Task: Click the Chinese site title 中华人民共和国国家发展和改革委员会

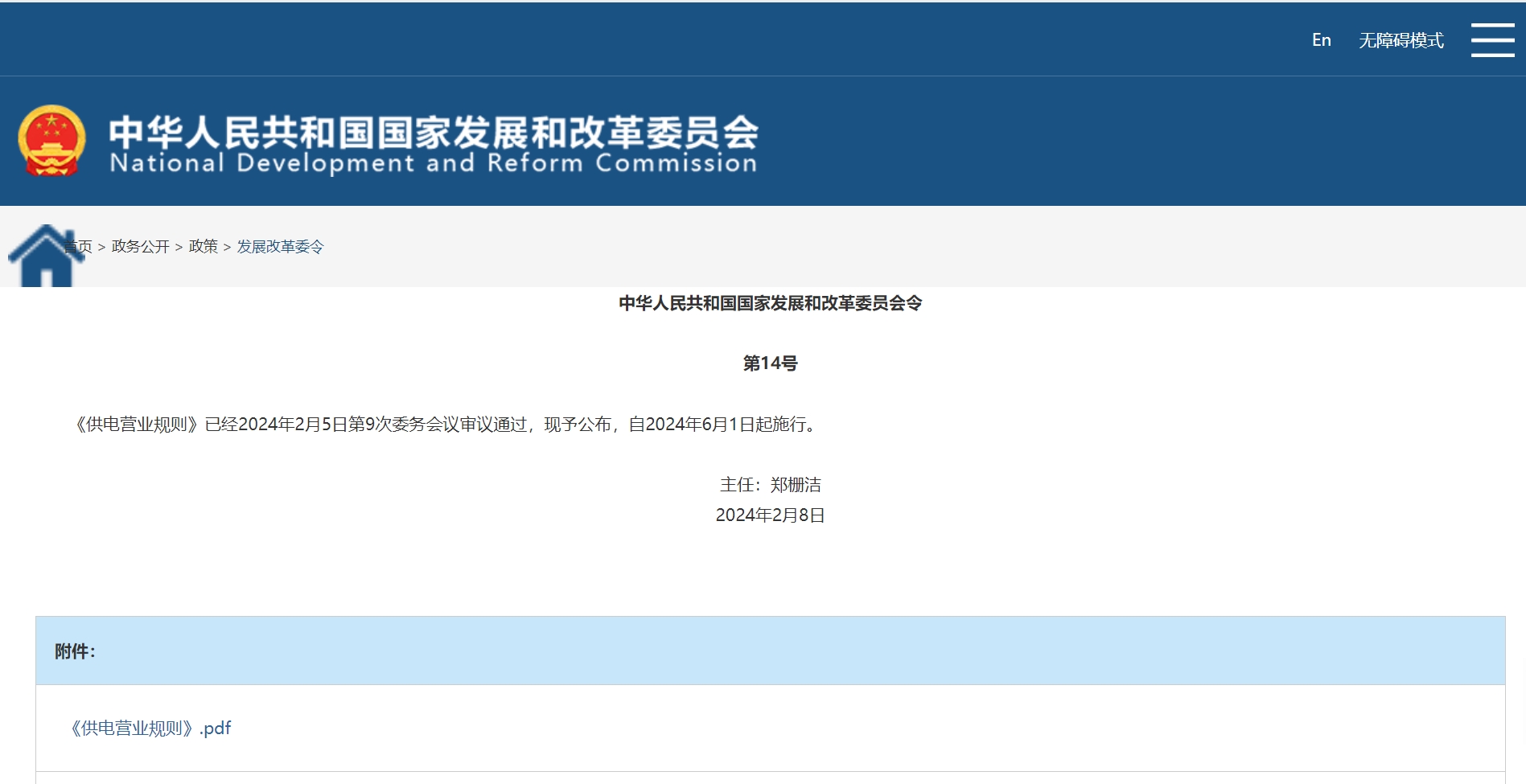Action: pos(433,132)
